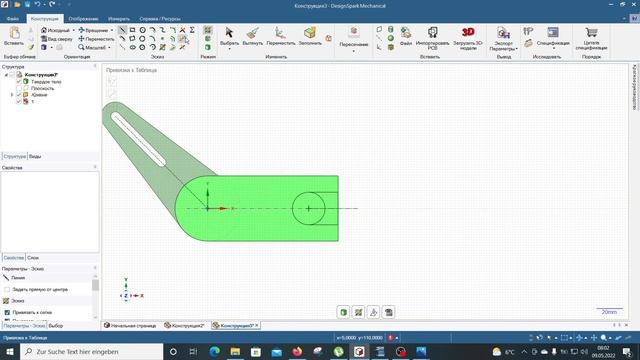Viewport: 640px width, 360px height.
Task: Switch to the Отображение ribbon tab
Action: point(83,19)
